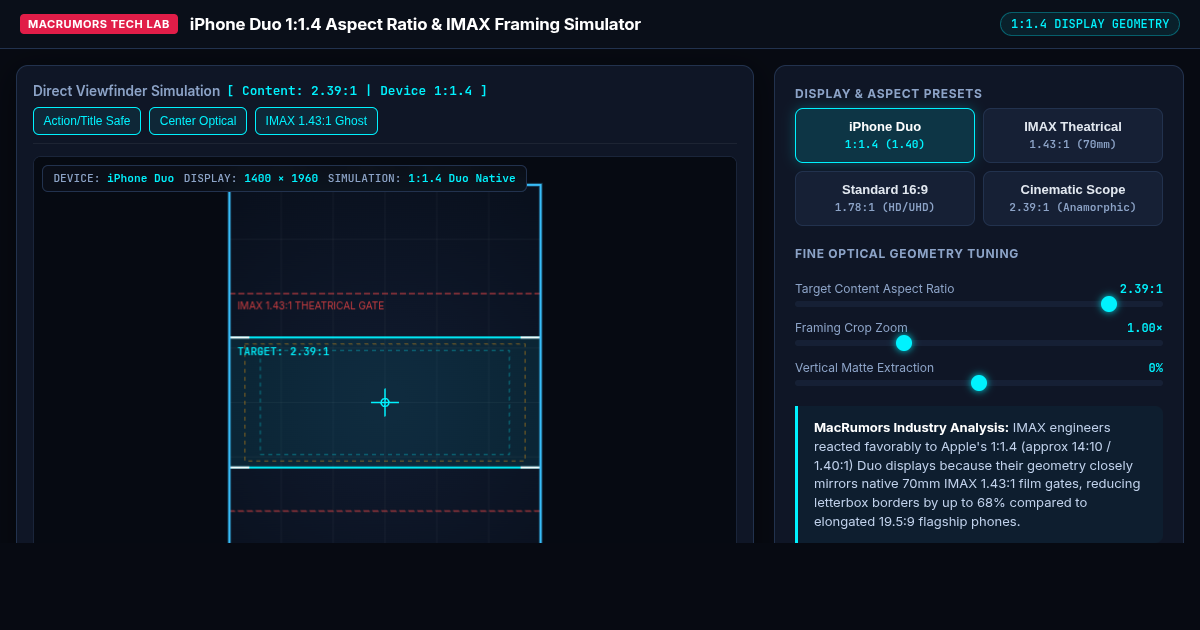Click the 'IMAX 1.43:1 THEATRICAL GATE' label

click(x=311, y=306)
